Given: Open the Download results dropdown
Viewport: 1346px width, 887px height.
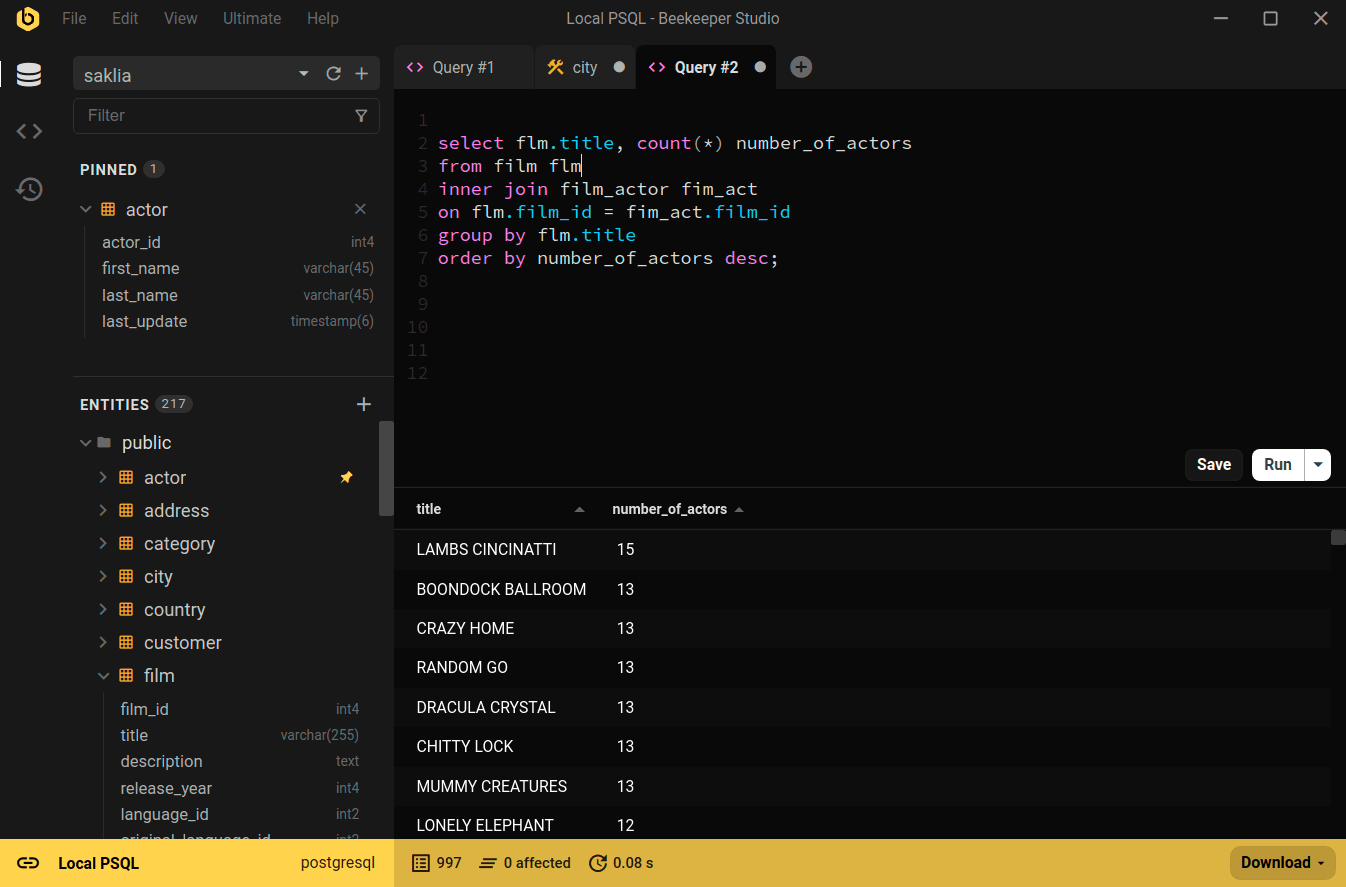Looking at the screenshot, I should pos(1281,862).
